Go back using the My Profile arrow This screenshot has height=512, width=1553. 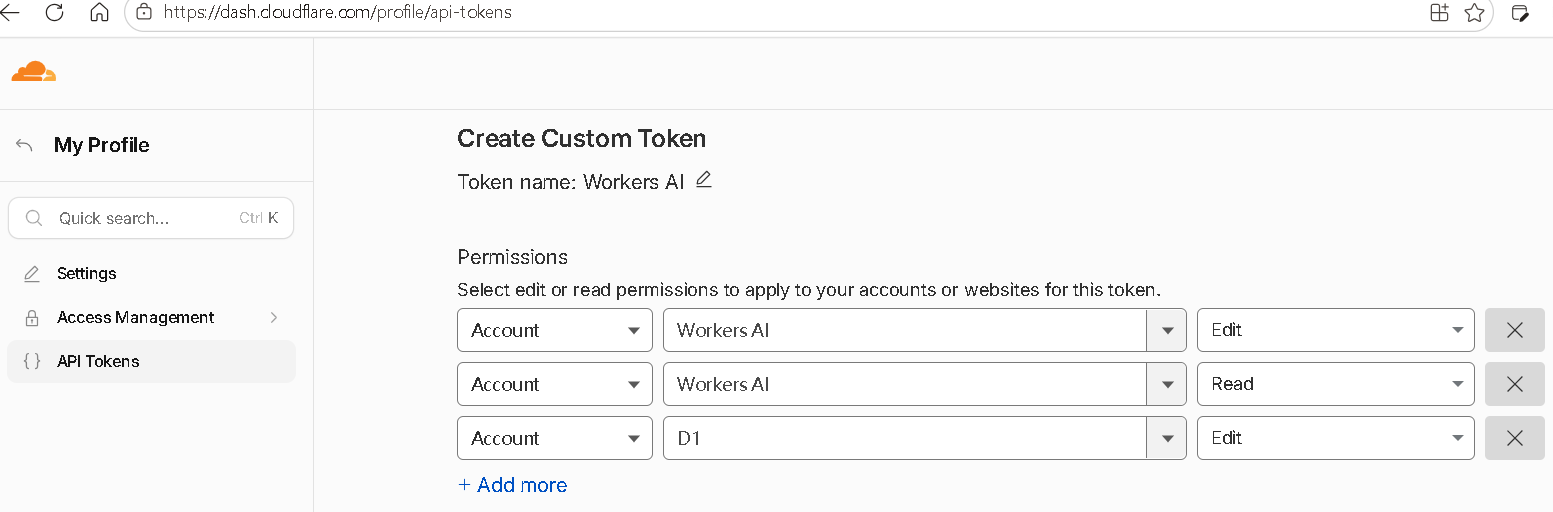pyautogui.click(x=25, y=145)
